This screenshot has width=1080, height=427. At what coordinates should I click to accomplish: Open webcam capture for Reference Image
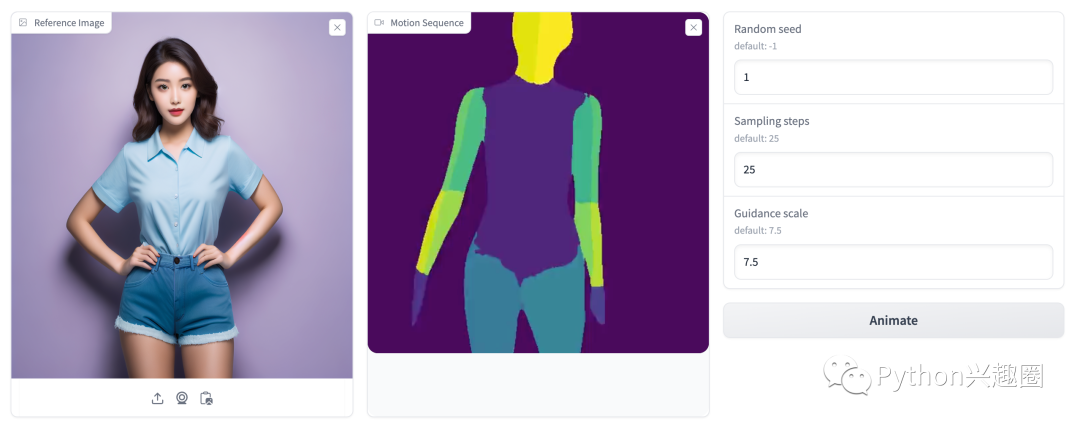[x=182, y=398]
